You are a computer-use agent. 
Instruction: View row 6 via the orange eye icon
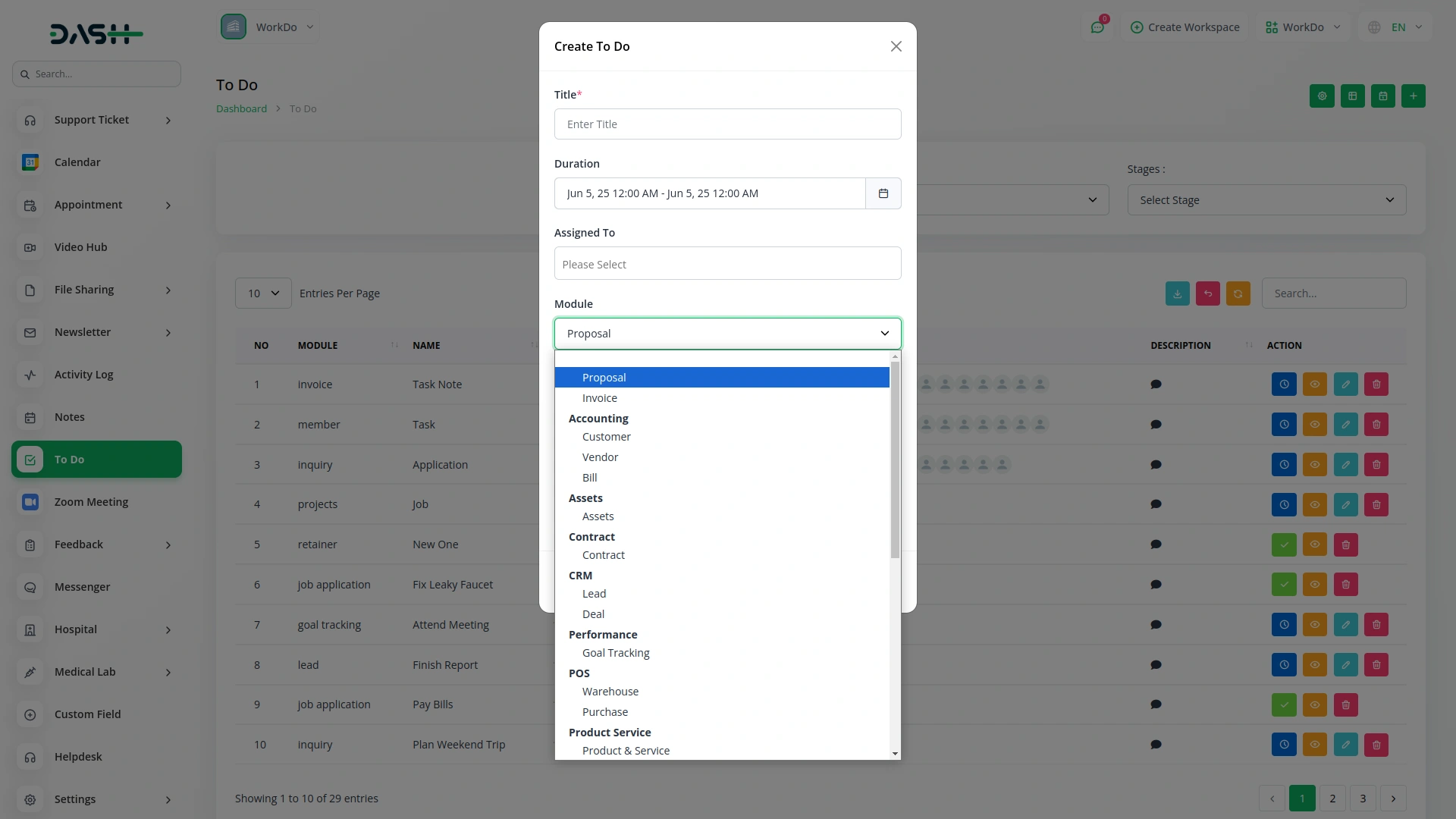[1315, 585]
